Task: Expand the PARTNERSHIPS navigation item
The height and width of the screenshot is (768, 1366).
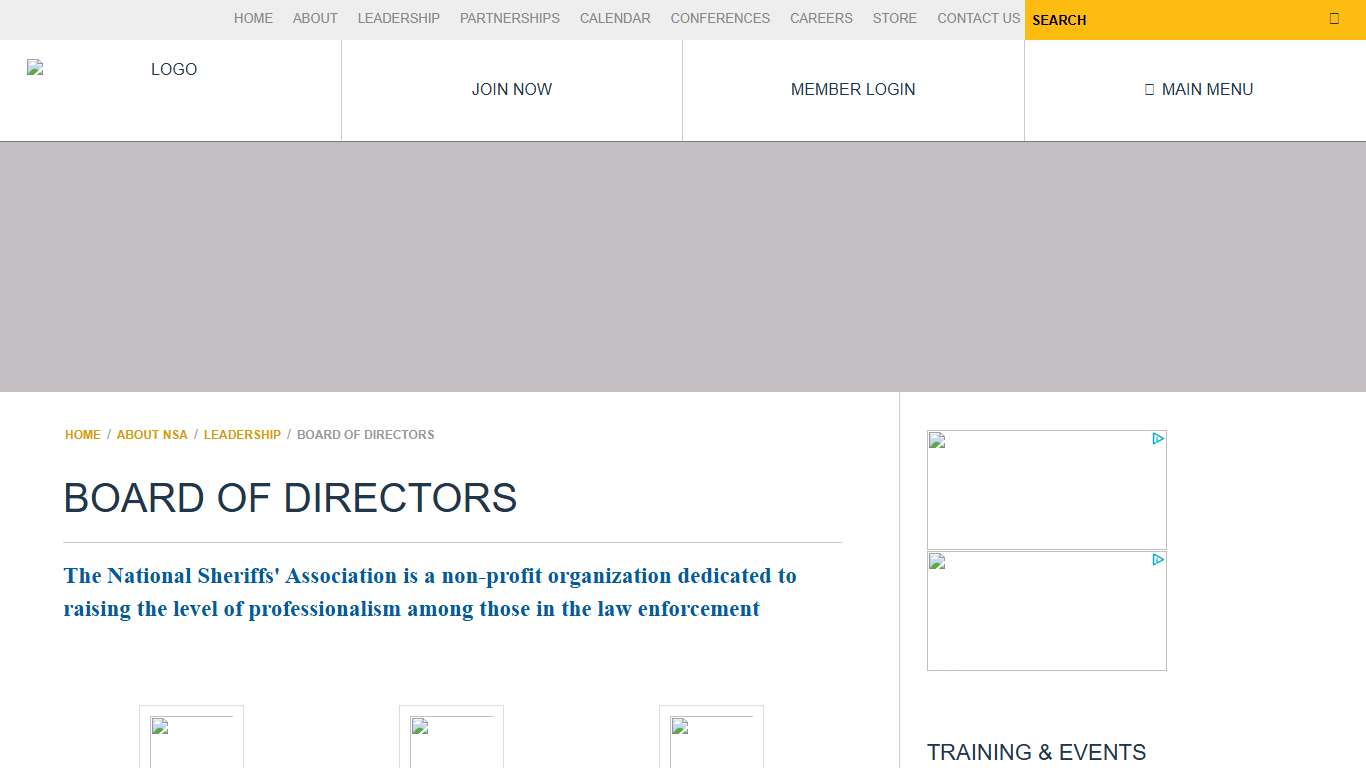Action: pos(509,18)
